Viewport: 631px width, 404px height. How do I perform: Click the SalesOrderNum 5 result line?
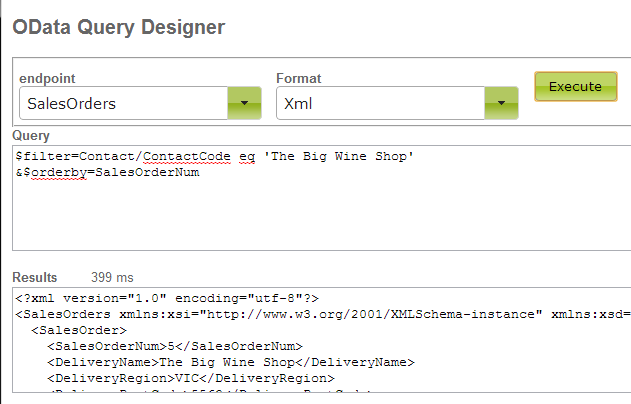tap(175, 346)
